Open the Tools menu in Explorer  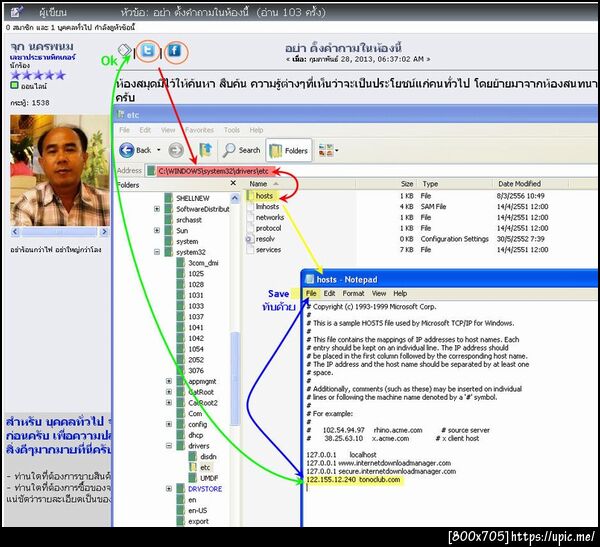(232, 130)
